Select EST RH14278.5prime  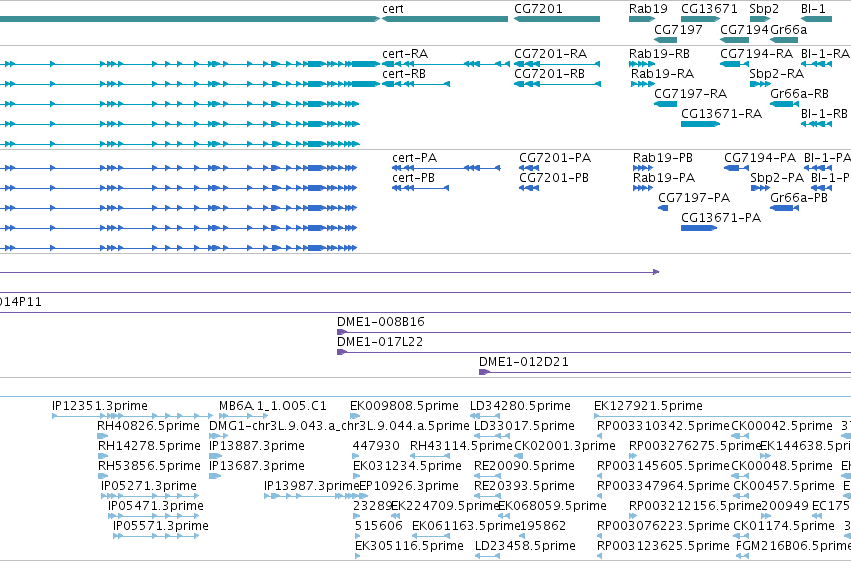[x=103, y=456]
